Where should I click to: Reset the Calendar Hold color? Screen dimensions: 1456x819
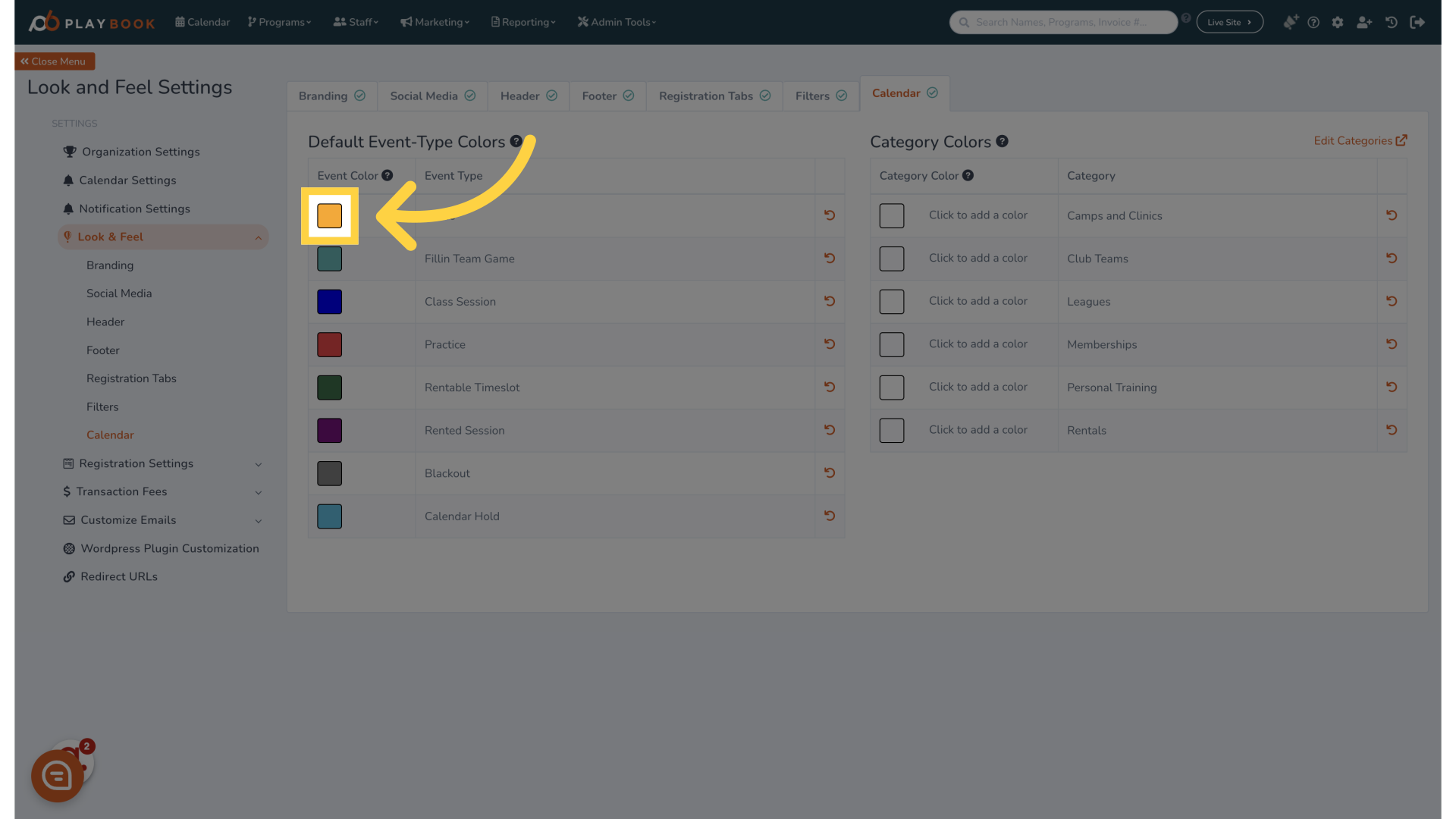(x=830, y=516)
